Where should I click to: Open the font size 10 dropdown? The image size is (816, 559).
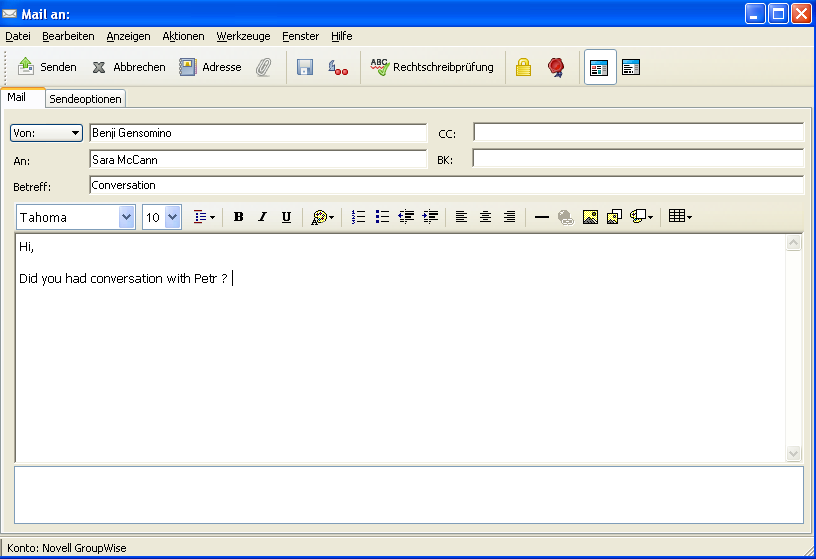tap(173, 217)
